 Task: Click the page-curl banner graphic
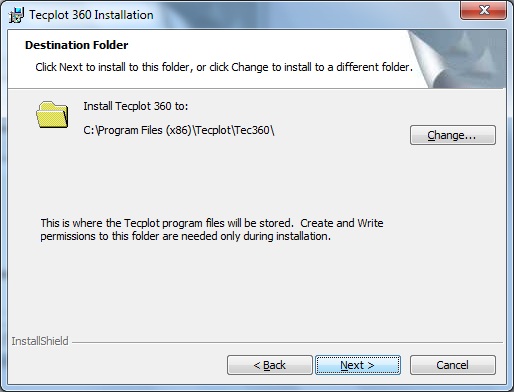tap(457, 59)
